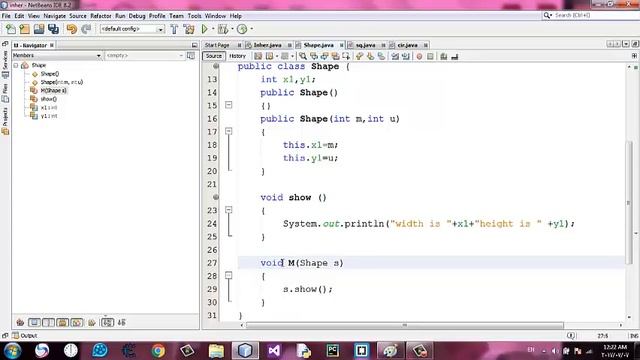Open the Debug menu

coord(137,16)
